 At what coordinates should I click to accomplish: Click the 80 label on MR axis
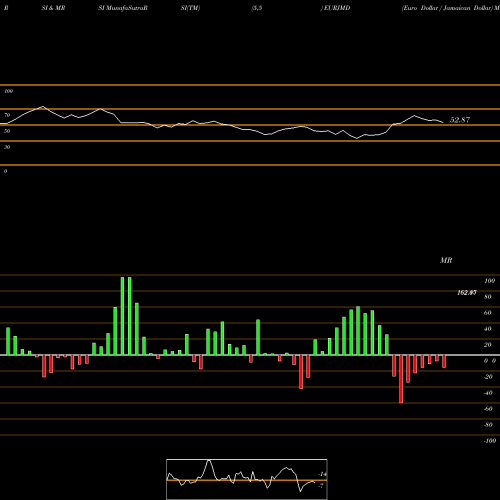coord(487,297)
